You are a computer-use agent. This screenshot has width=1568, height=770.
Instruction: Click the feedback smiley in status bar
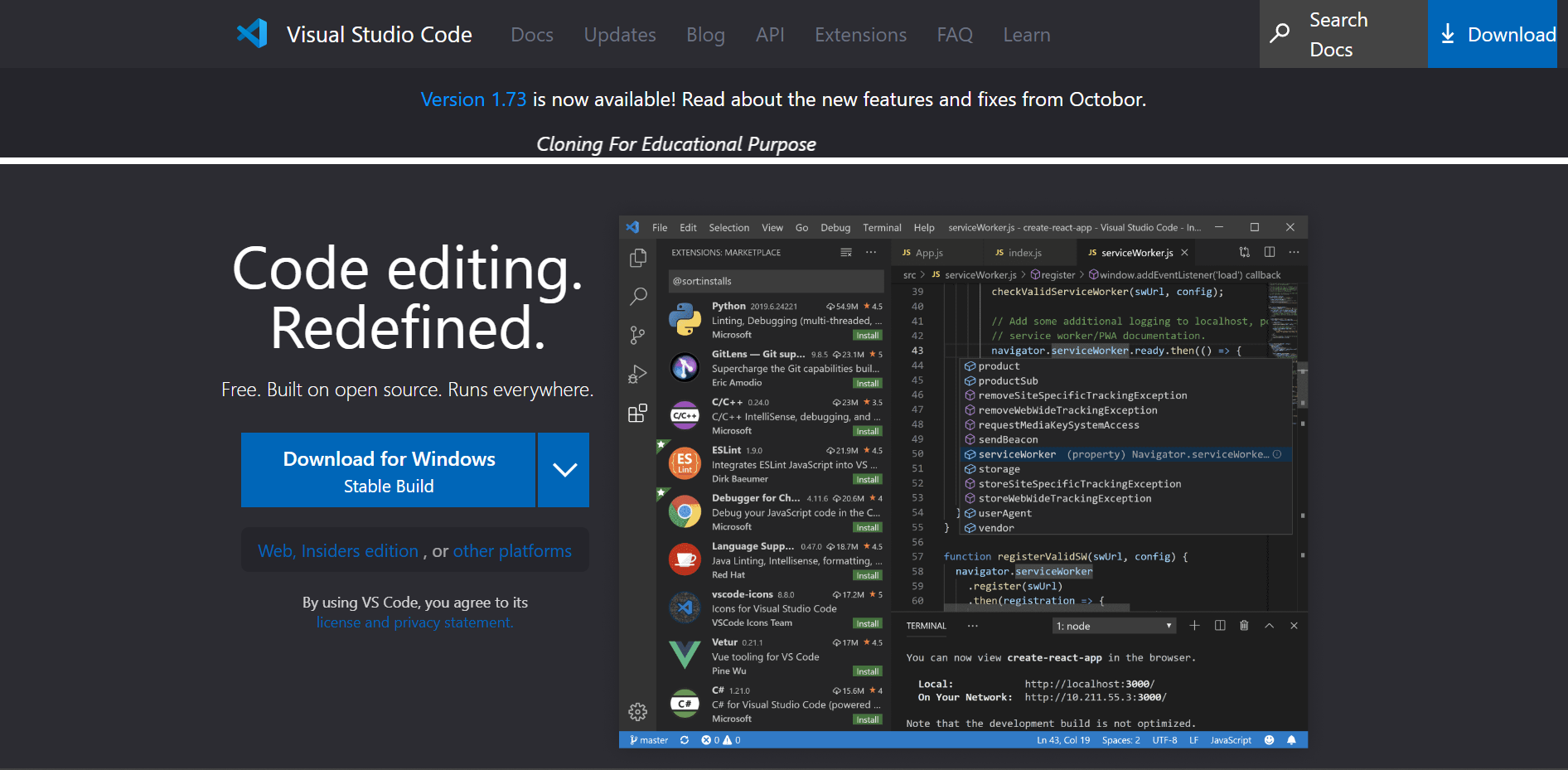pyautogui.click(x=1269, y=740)
